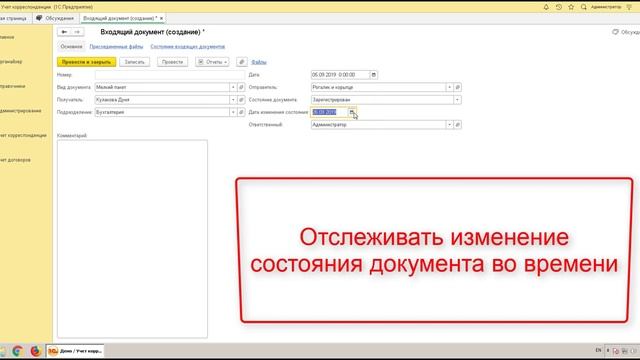Open the Состояния входящих документов section
This screenshot has width=640, height=360.
[x=188, y=47]
